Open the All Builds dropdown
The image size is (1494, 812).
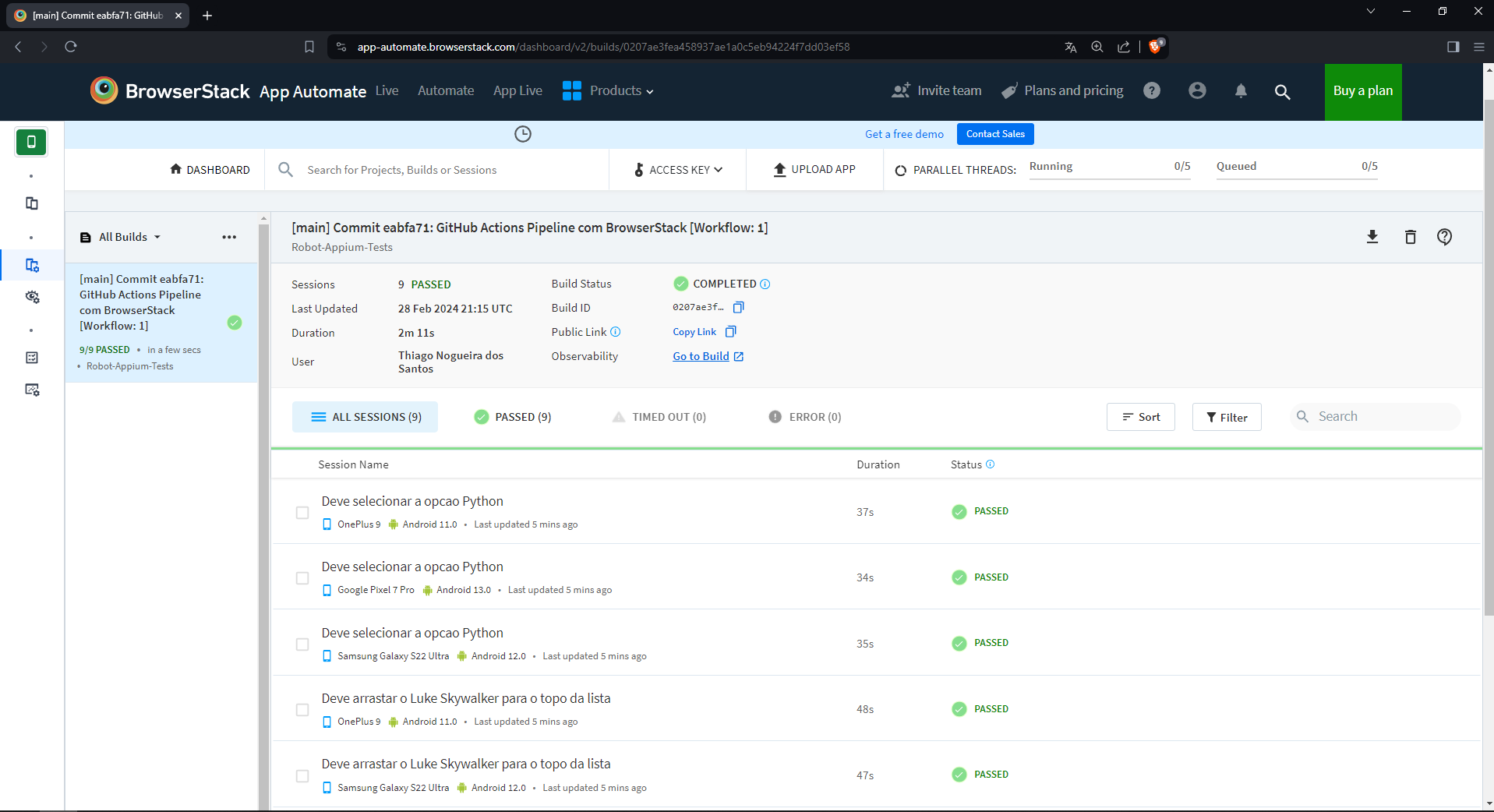click(x=121, y=237)
